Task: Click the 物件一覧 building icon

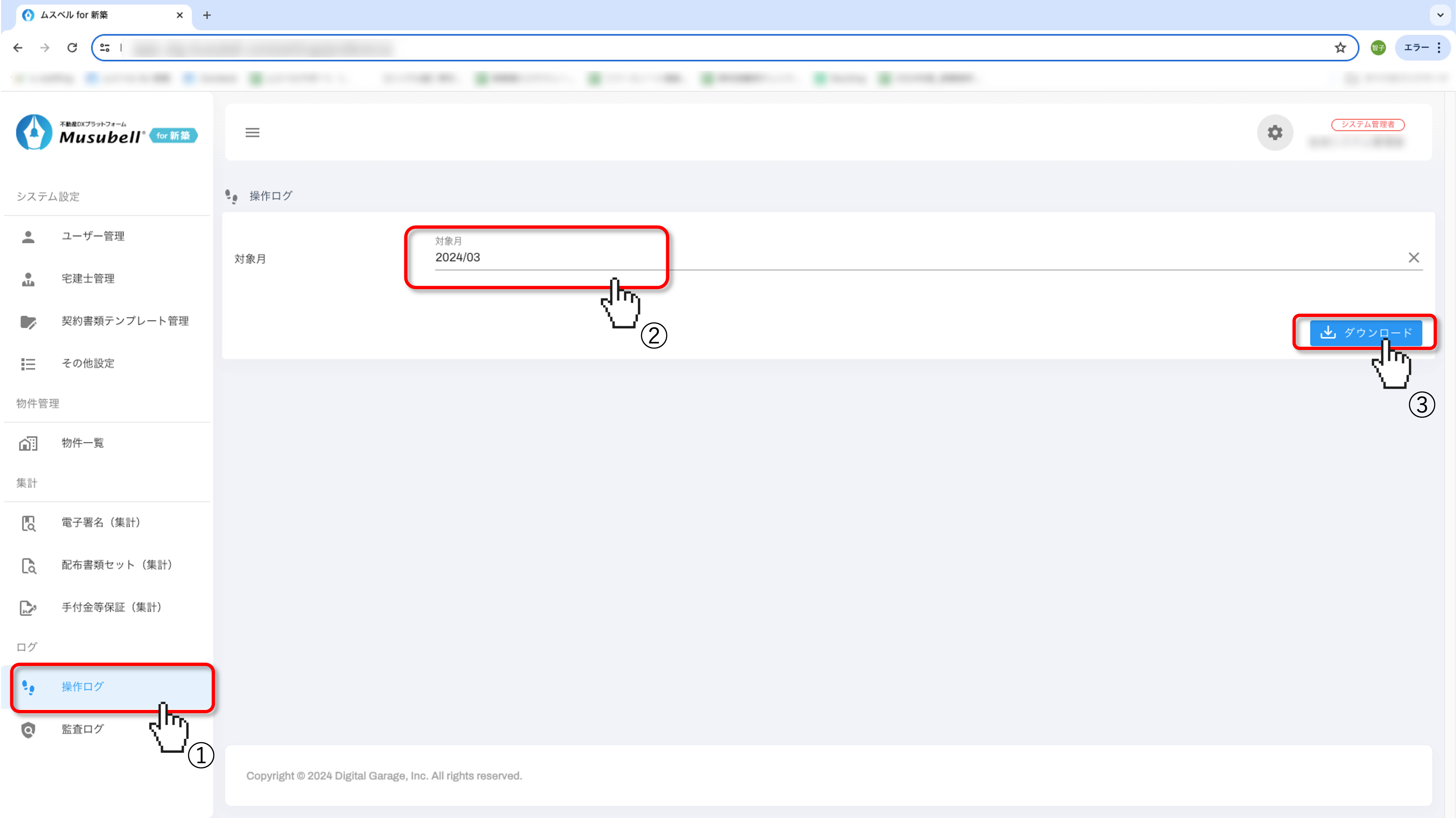Action: click(x=28, y=444)
